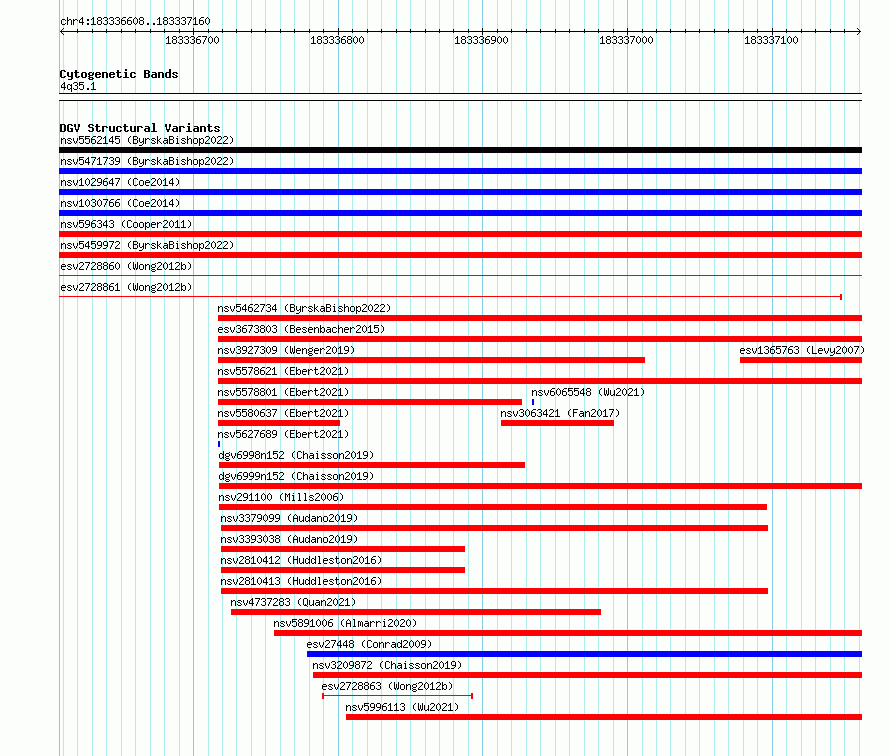Viewport: 890px width, 756px height.
Task: Select nsv5578621 (Ebert2021) label
Action: click(283, 371)
